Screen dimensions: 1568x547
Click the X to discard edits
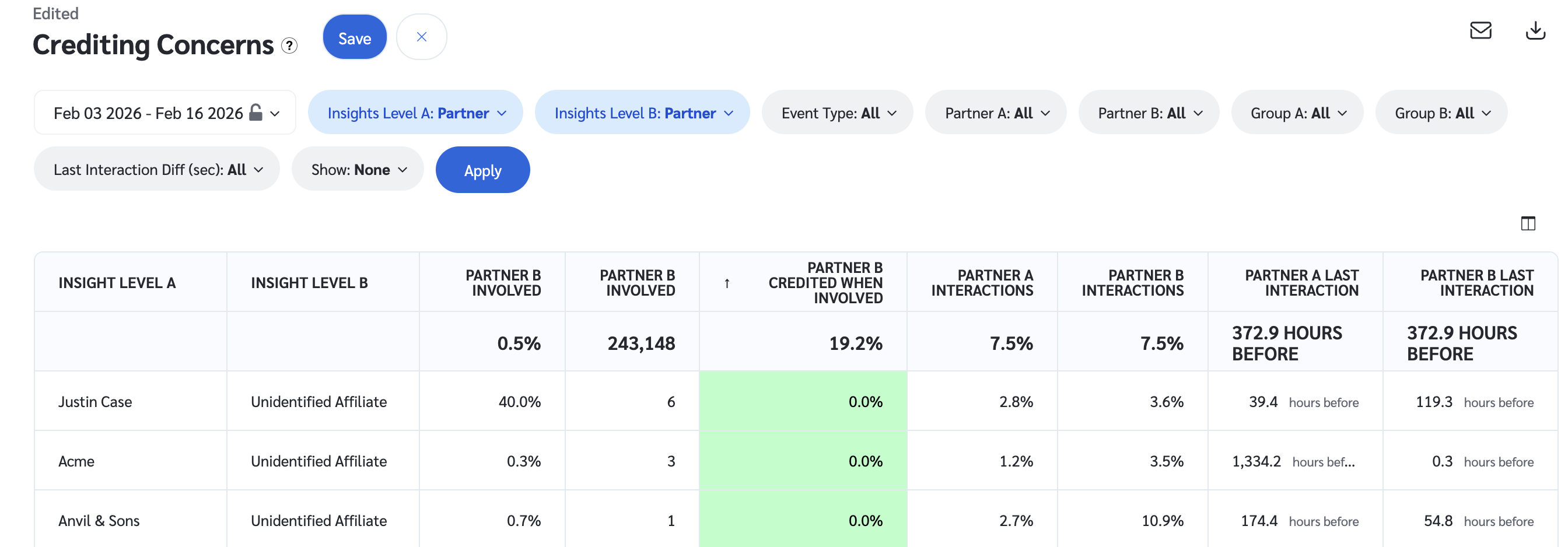pos(421,37)
